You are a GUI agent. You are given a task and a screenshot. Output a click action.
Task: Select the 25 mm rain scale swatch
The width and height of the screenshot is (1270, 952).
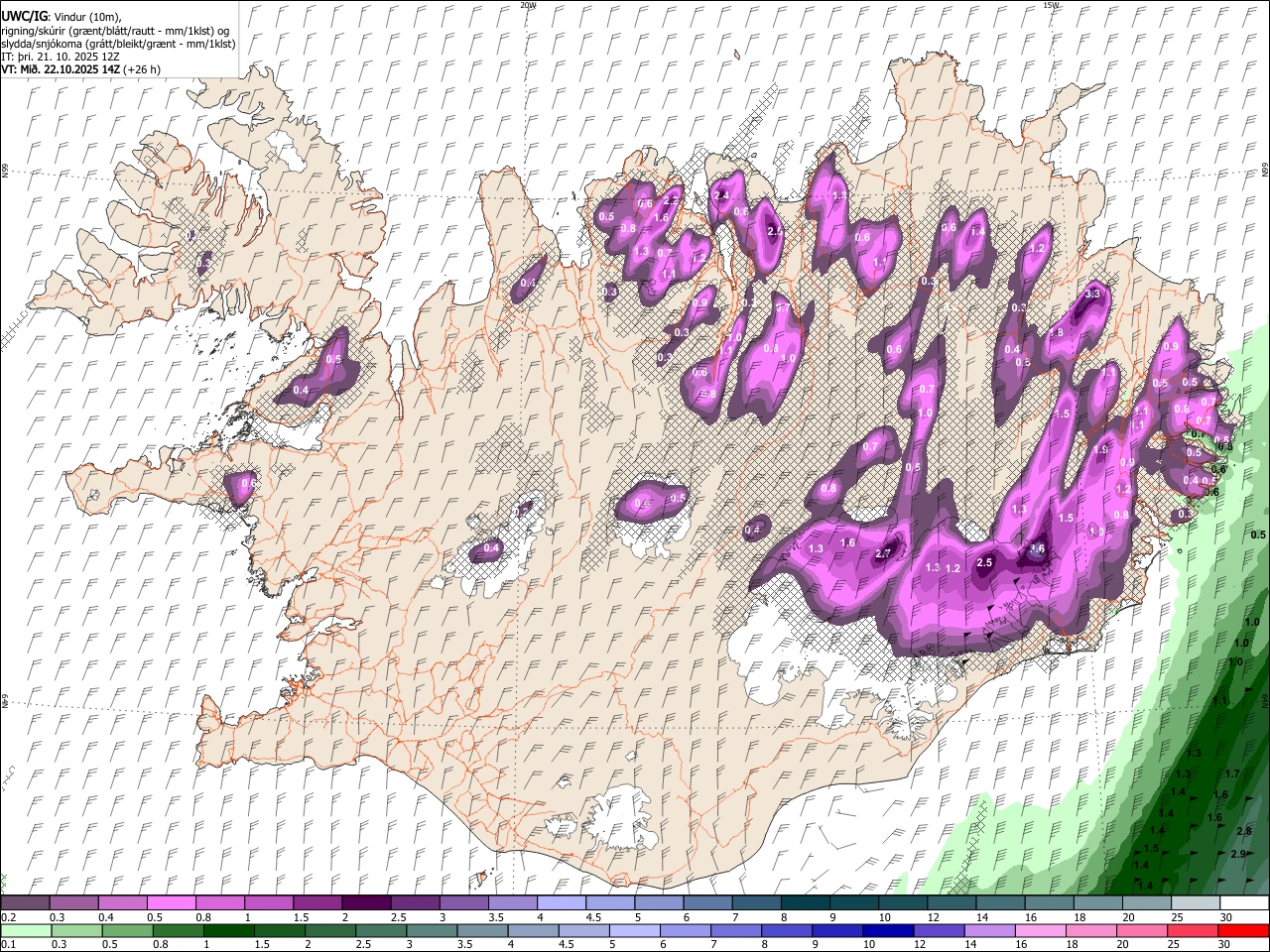pos(1194,930)
